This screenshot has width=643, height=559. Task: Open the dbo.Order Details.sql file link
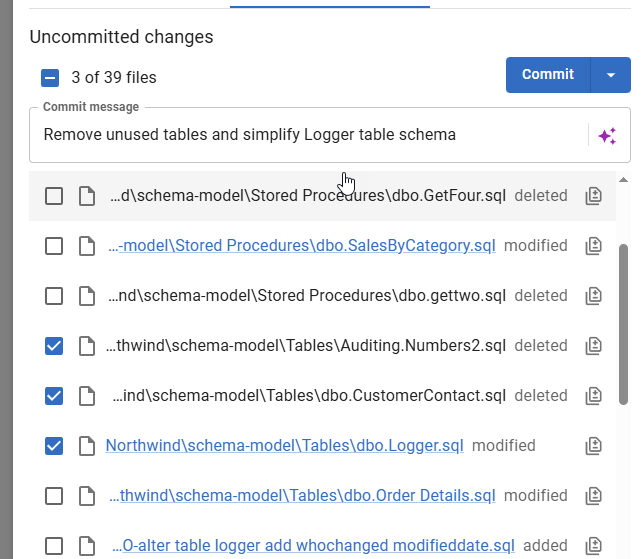302,496
